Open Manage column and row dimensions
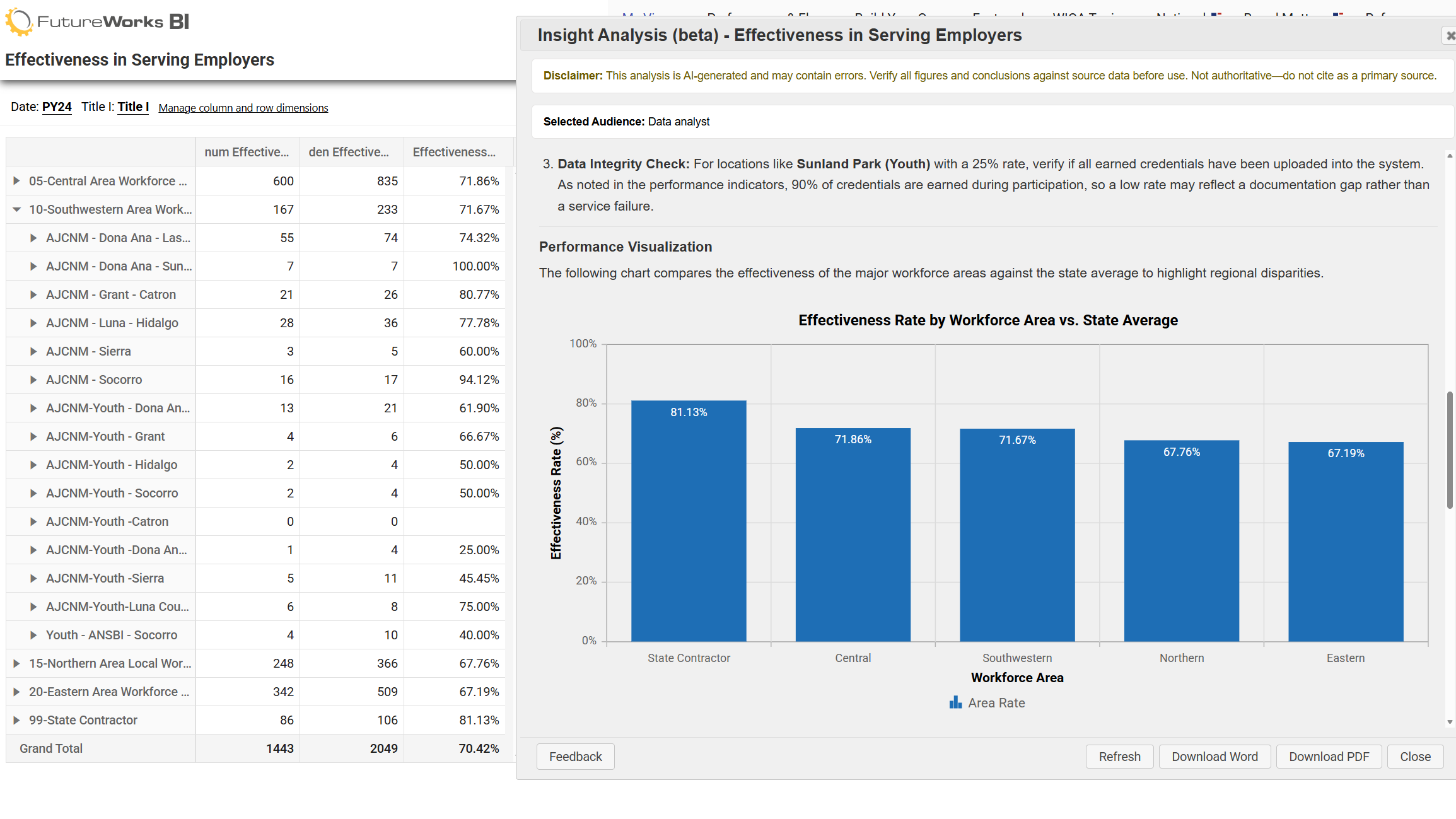This screenshot has height=819, width=1456. (243, 108)
